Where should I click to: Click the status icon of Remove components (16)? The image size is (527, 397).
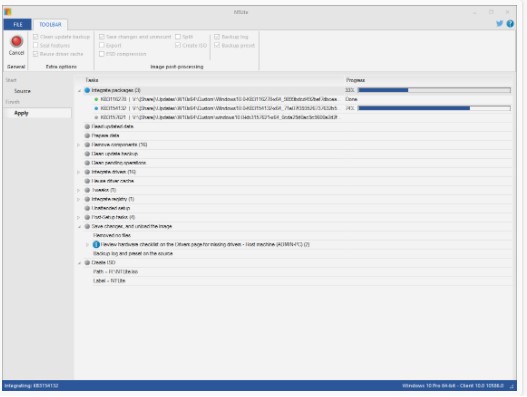pos(87,145)
